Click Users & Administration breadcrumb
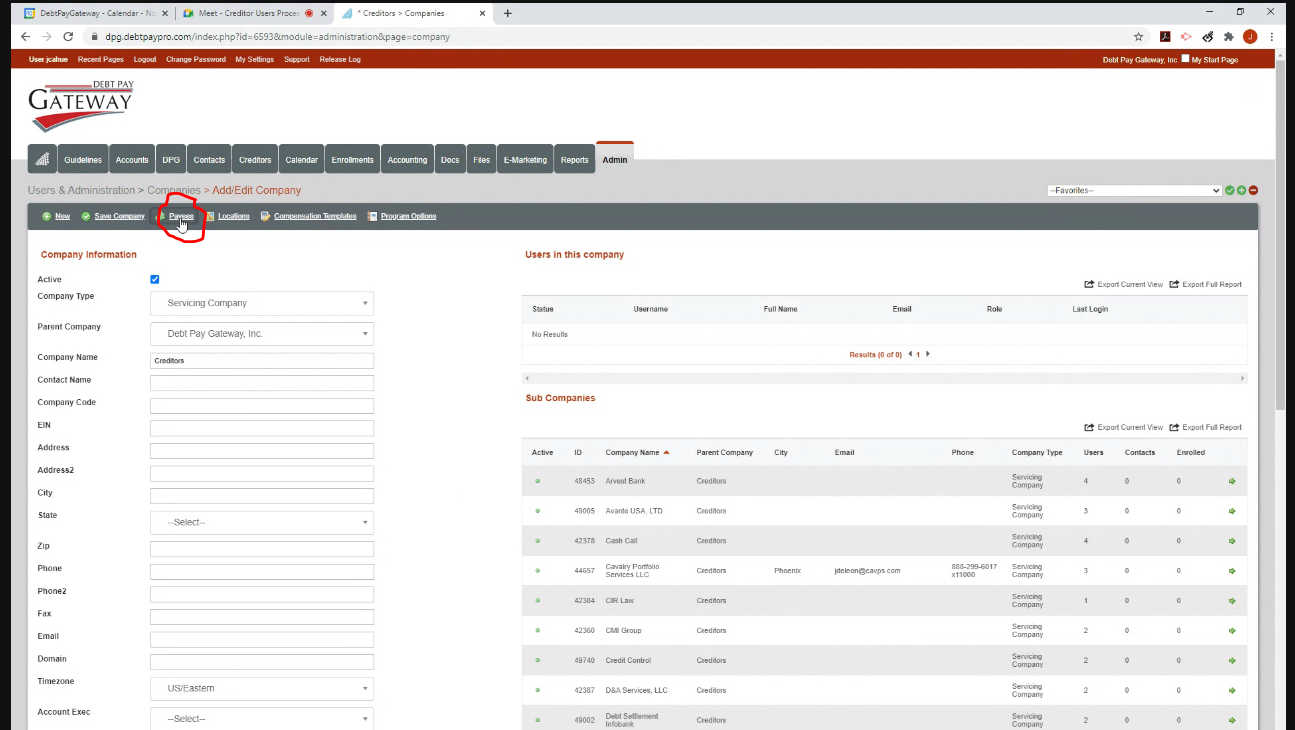 (81, 190)
